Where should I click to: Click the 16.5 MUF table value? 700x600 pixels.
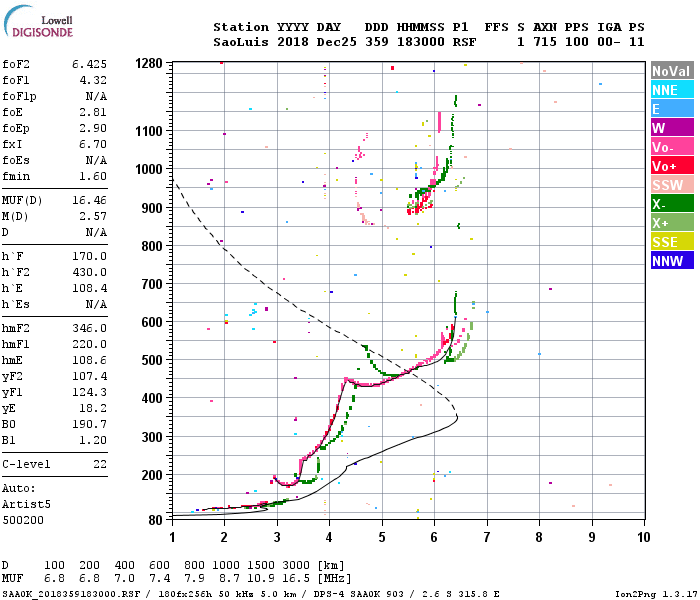point(296,579)
